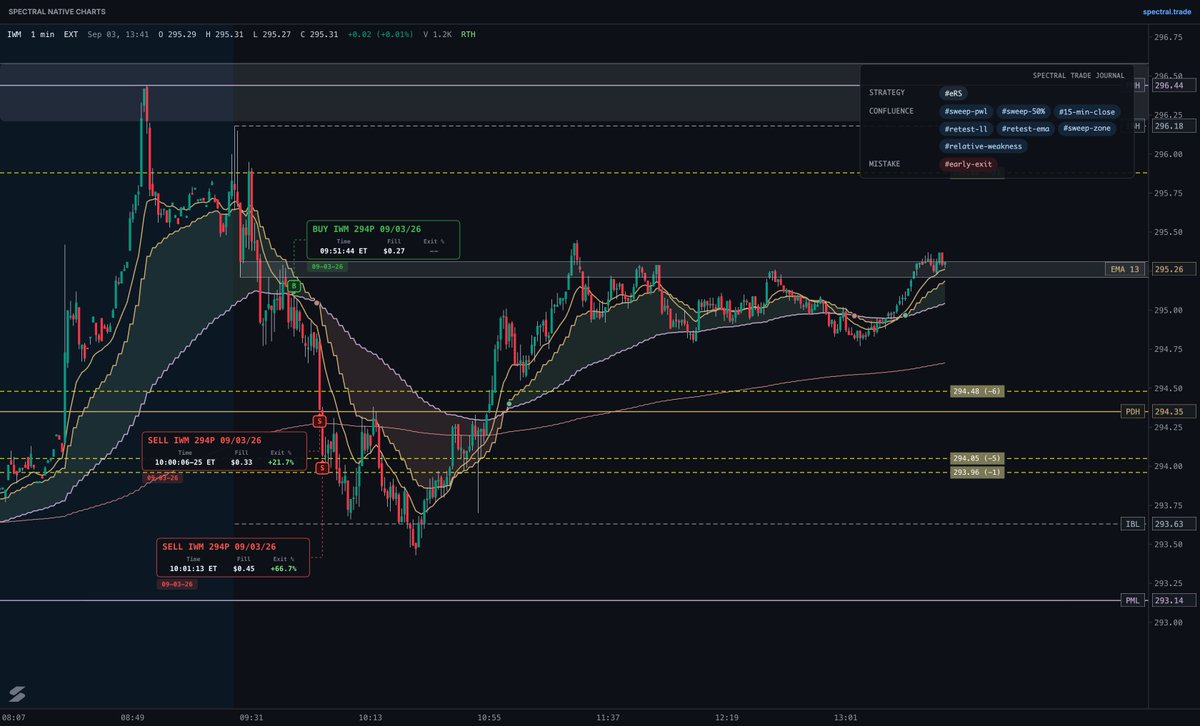The height and width of the screenshot is (726, 1200).
Task: Click the Spectral logo icon in the corner
Action: (x=16, y=695)
